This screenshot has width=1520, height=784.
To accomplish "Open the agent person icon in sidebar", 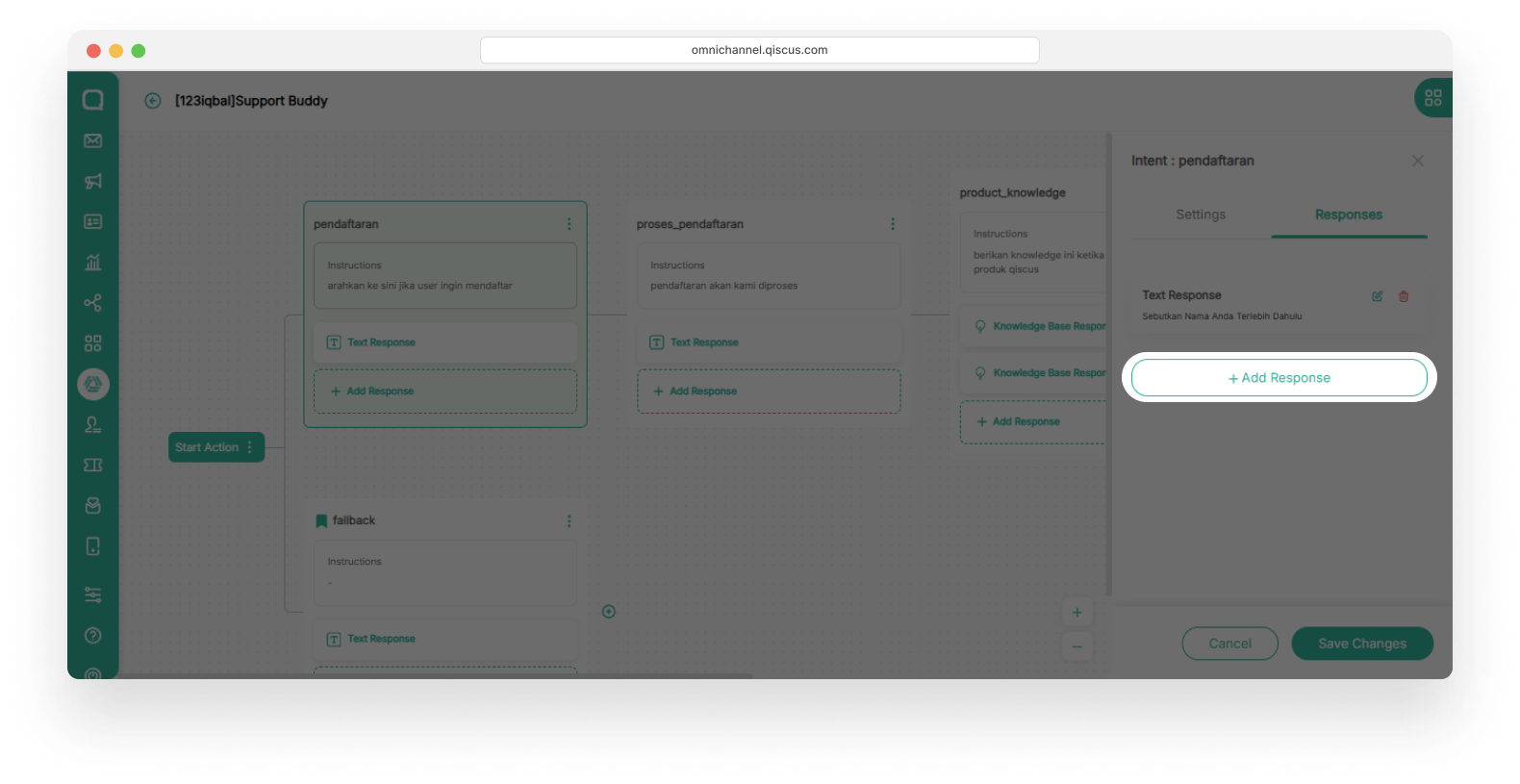I will click(x=93, y=424).
